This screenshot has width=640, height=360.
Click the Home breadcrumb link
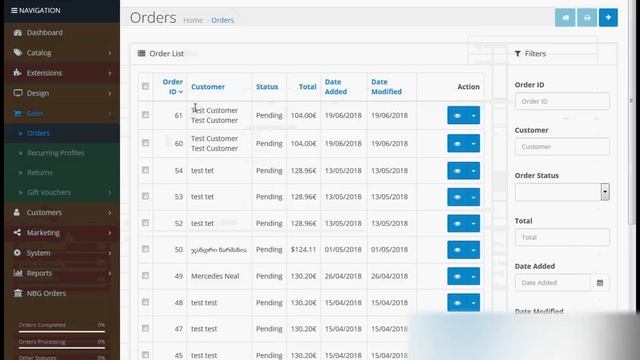[193, 20]
